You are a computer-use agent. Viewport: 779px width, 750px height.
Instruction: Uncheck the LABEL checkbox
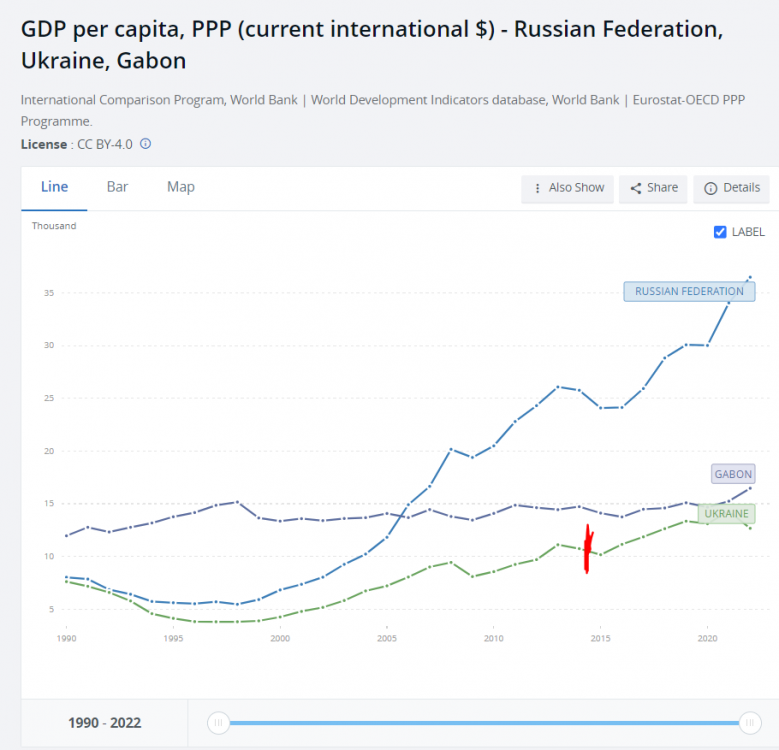720,232
